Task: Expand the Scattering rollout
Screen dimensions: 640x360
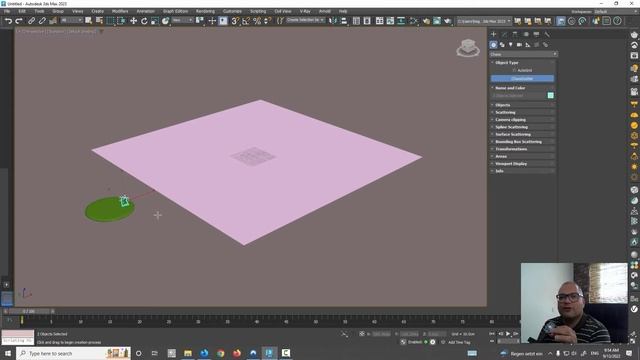Action: (523, 112)
